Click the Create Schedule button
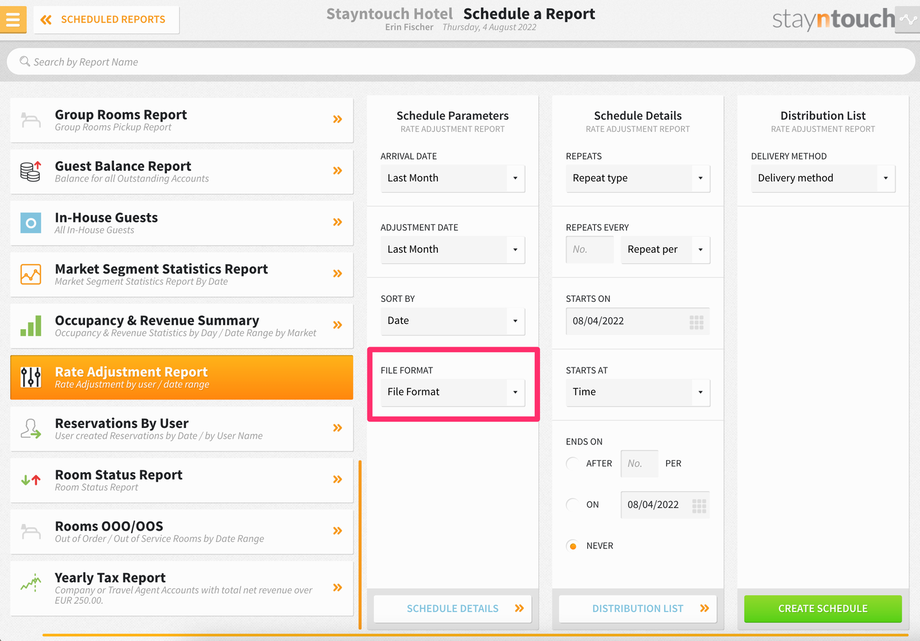Viewport: 920px width, 641px height. [x=823, y=609]
